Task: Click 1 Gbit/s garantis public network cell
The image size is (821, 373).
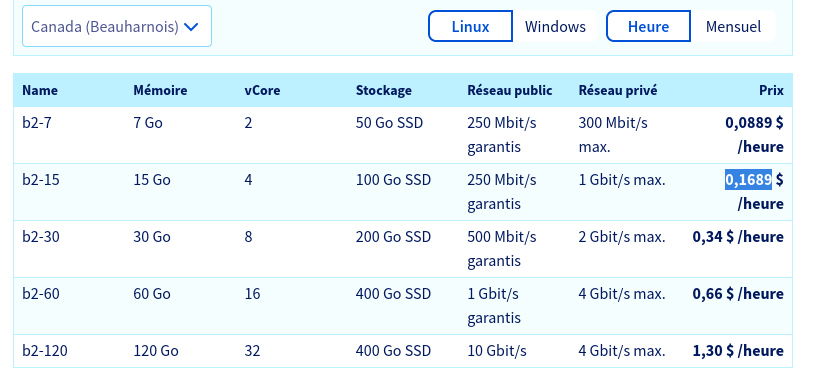Action: pyautogui.click(x=494, y=306)
